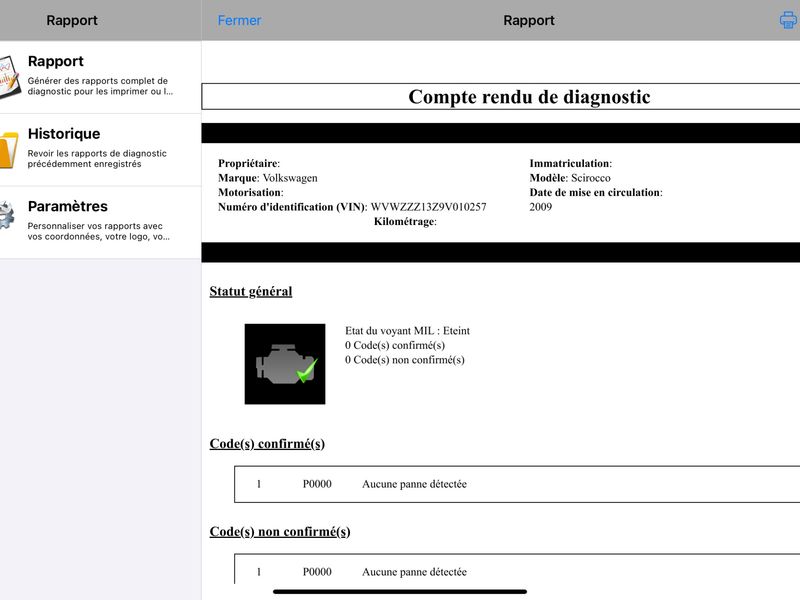
Task: Select the Historique menu entry
Action: (x=100, y=149)
